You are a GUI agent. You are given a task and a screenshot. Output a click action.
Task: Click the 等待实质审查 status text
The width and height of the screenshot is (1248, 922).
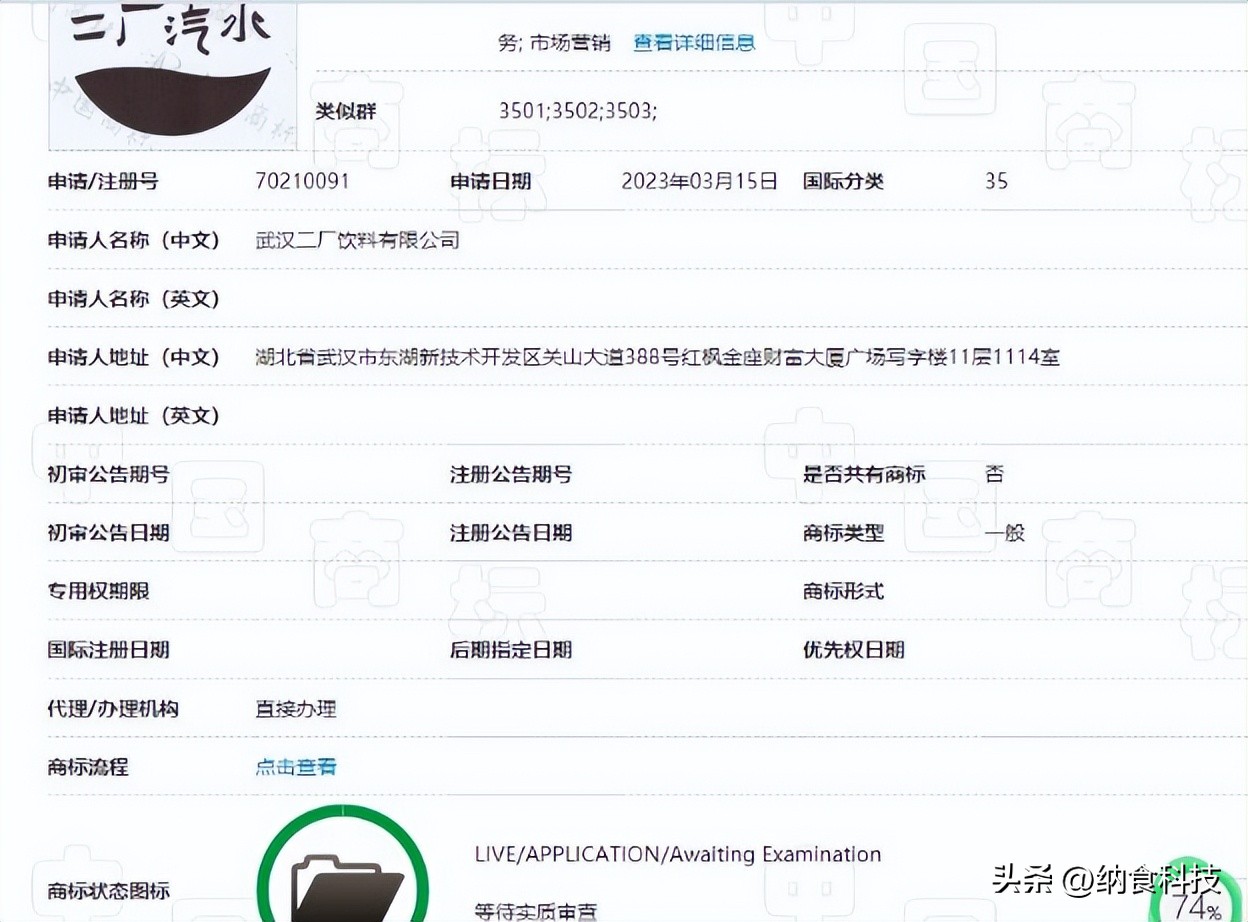536,910
